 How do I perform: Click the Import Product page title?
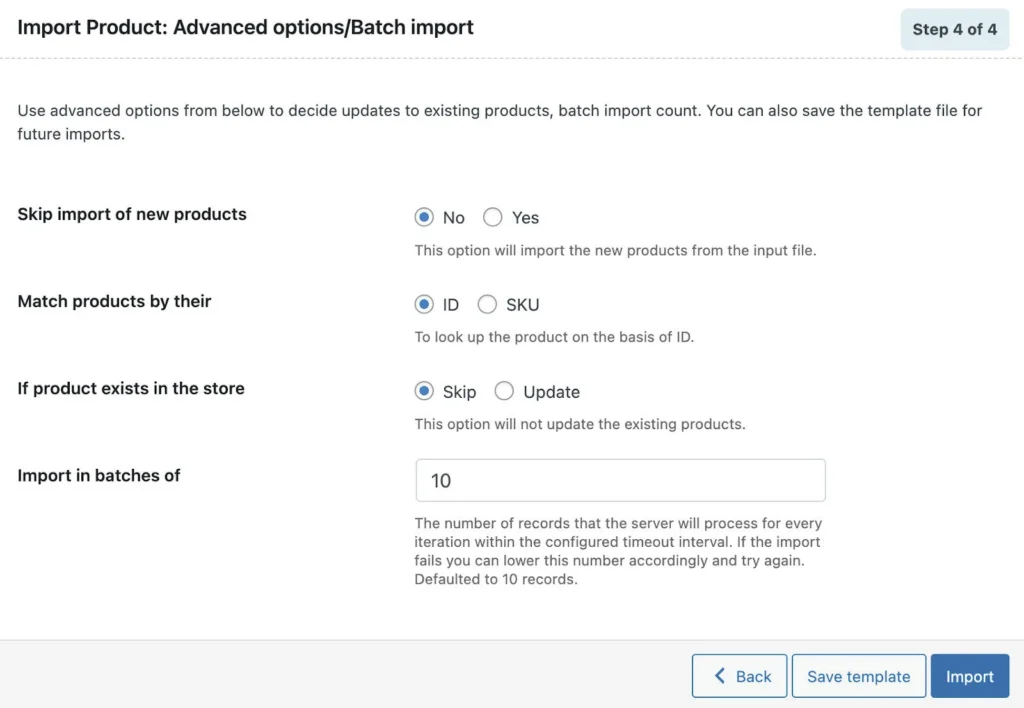[x=245, y=27]
